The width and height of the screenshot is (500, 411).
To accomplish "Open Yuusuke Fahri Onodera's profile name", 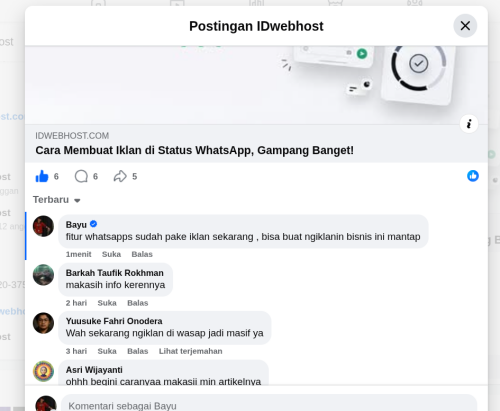I will pos(114,321).
